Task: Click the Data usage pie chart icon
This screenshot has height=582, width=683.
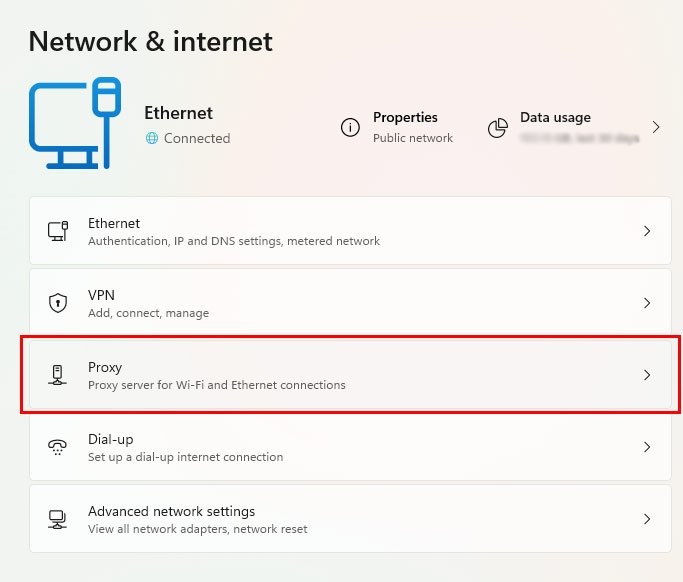Action: tap(497, 128)
